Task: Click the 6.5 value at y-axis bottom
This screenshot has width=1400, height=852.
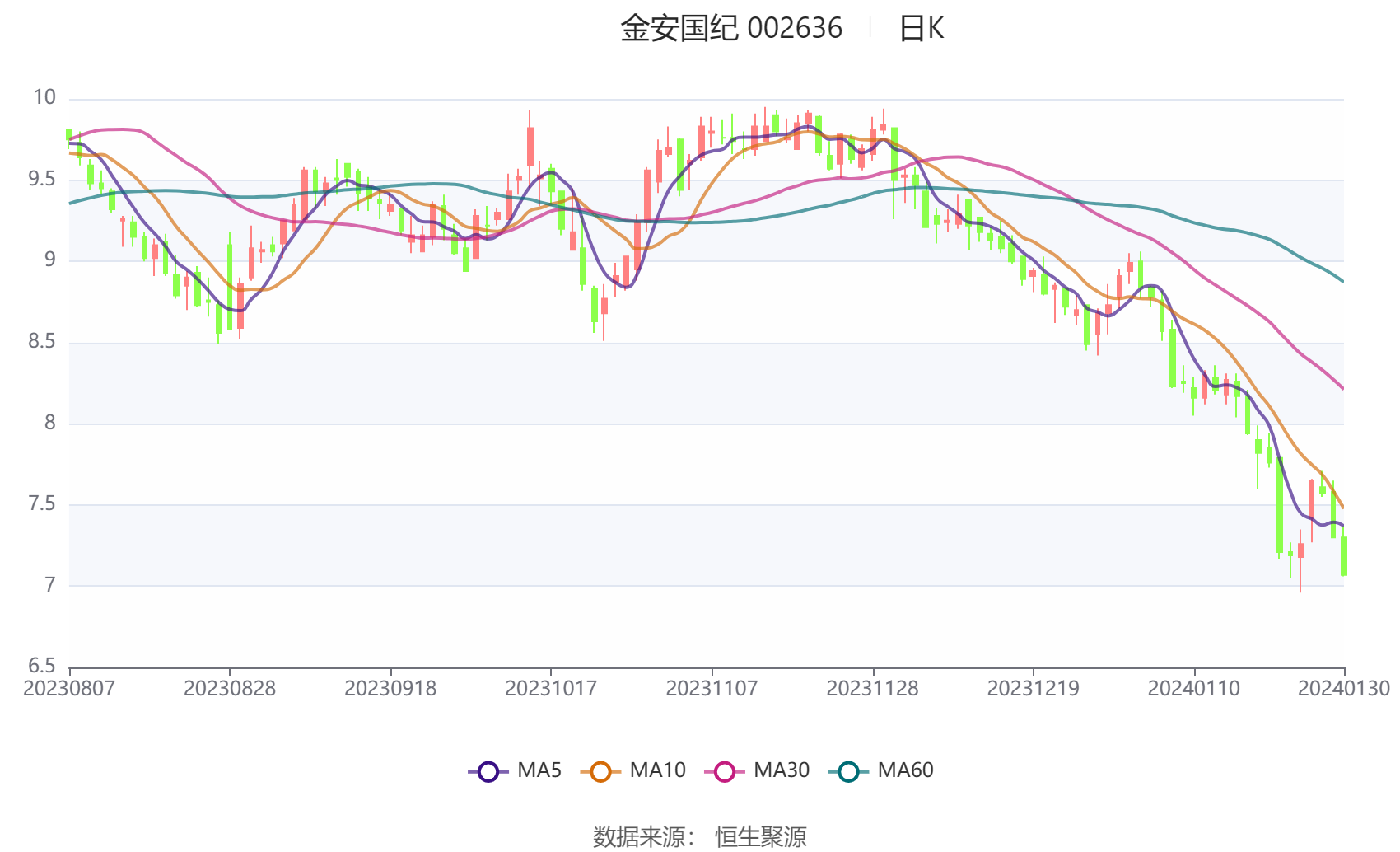Action: tap(42, 666)
